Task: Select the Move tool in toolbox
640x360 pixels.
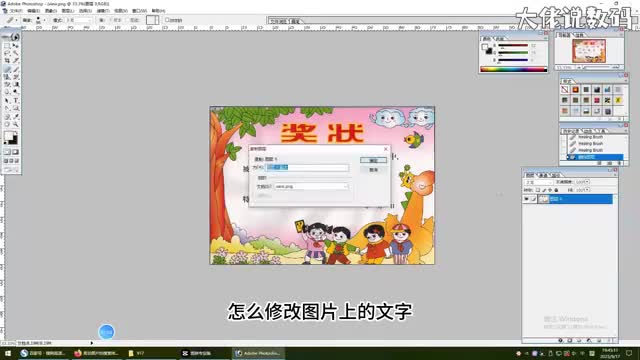Action: click(16, 46)
